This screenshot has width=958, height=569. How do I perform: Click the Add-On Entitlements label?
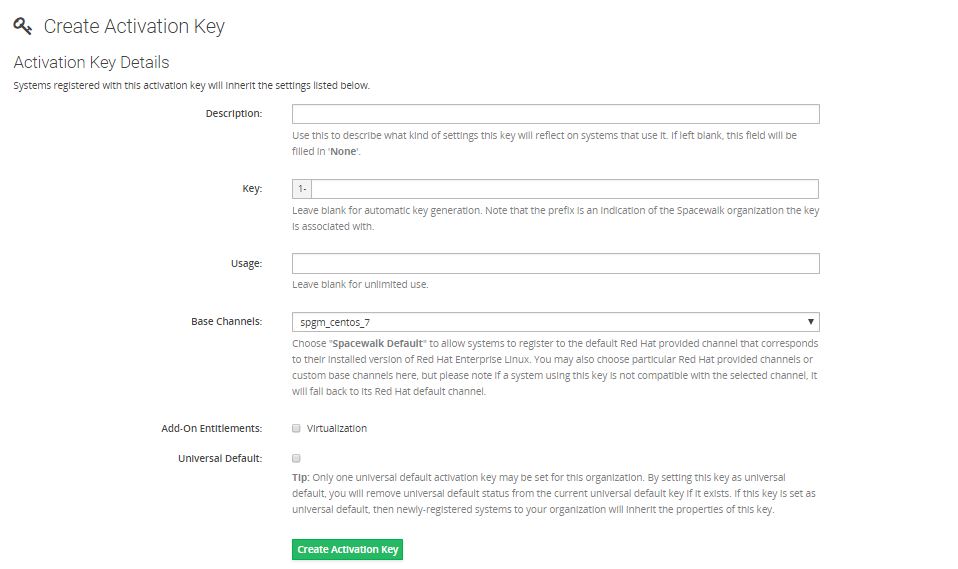coord(211,428)
